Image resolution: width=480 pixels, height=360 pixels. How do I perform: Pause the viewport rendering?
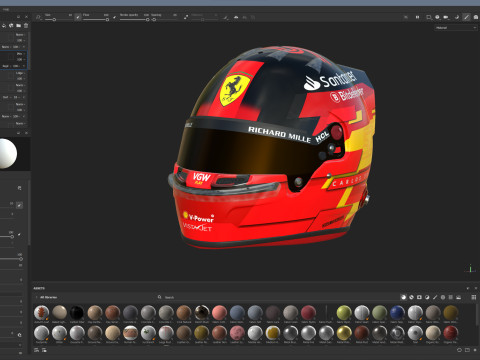coord(417,17)
